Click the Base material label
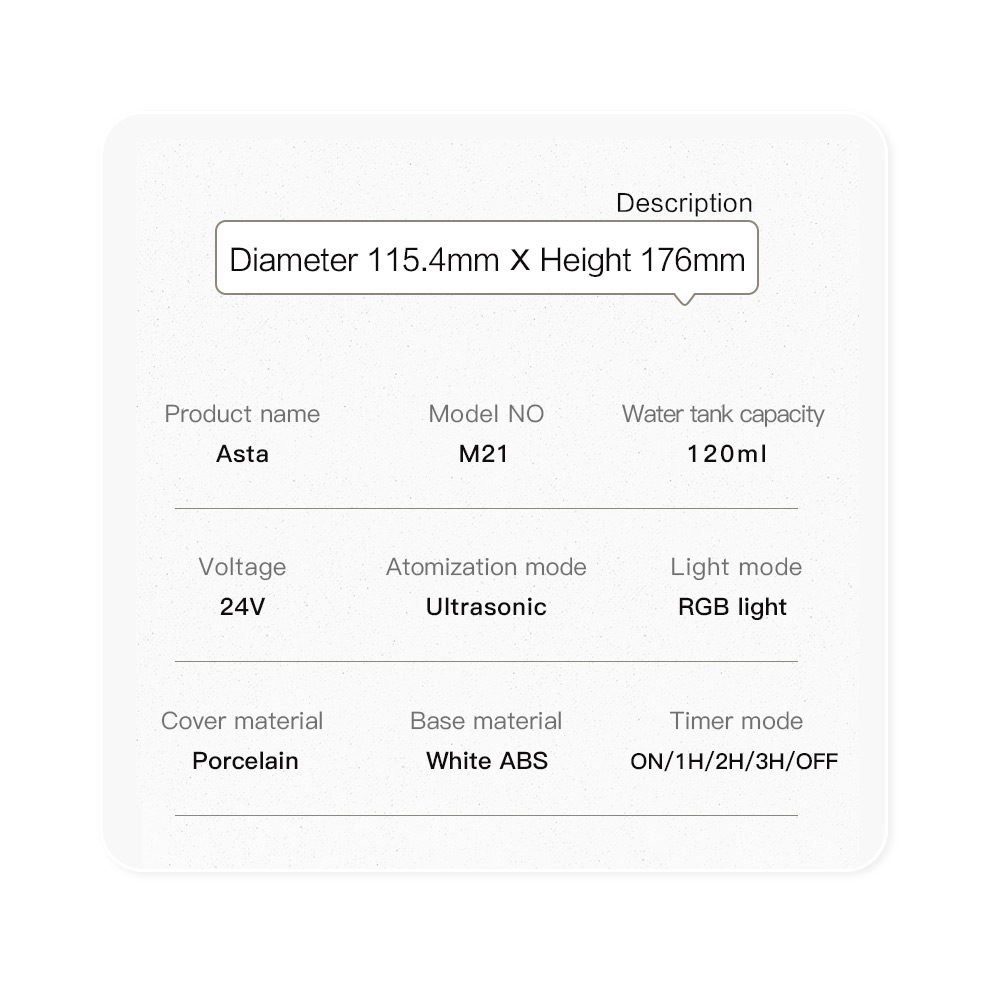The width and height of the screenshot is (1000, 1000). 486,721
